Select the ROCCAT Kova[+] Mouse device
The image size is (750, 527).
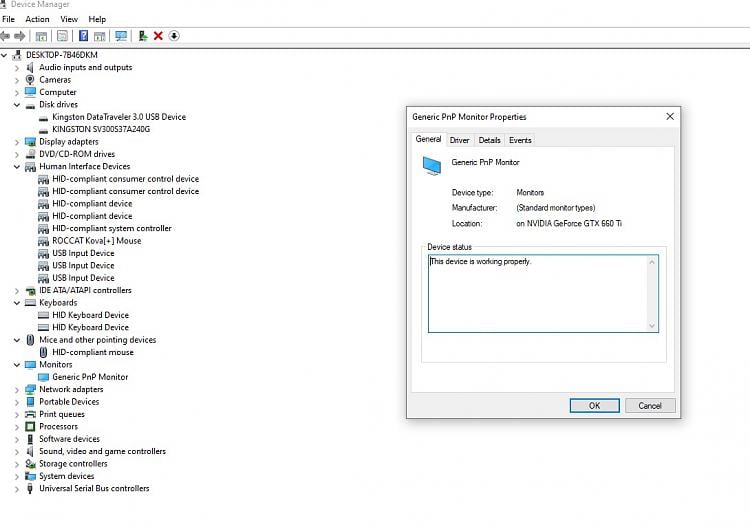pos(96,241)
